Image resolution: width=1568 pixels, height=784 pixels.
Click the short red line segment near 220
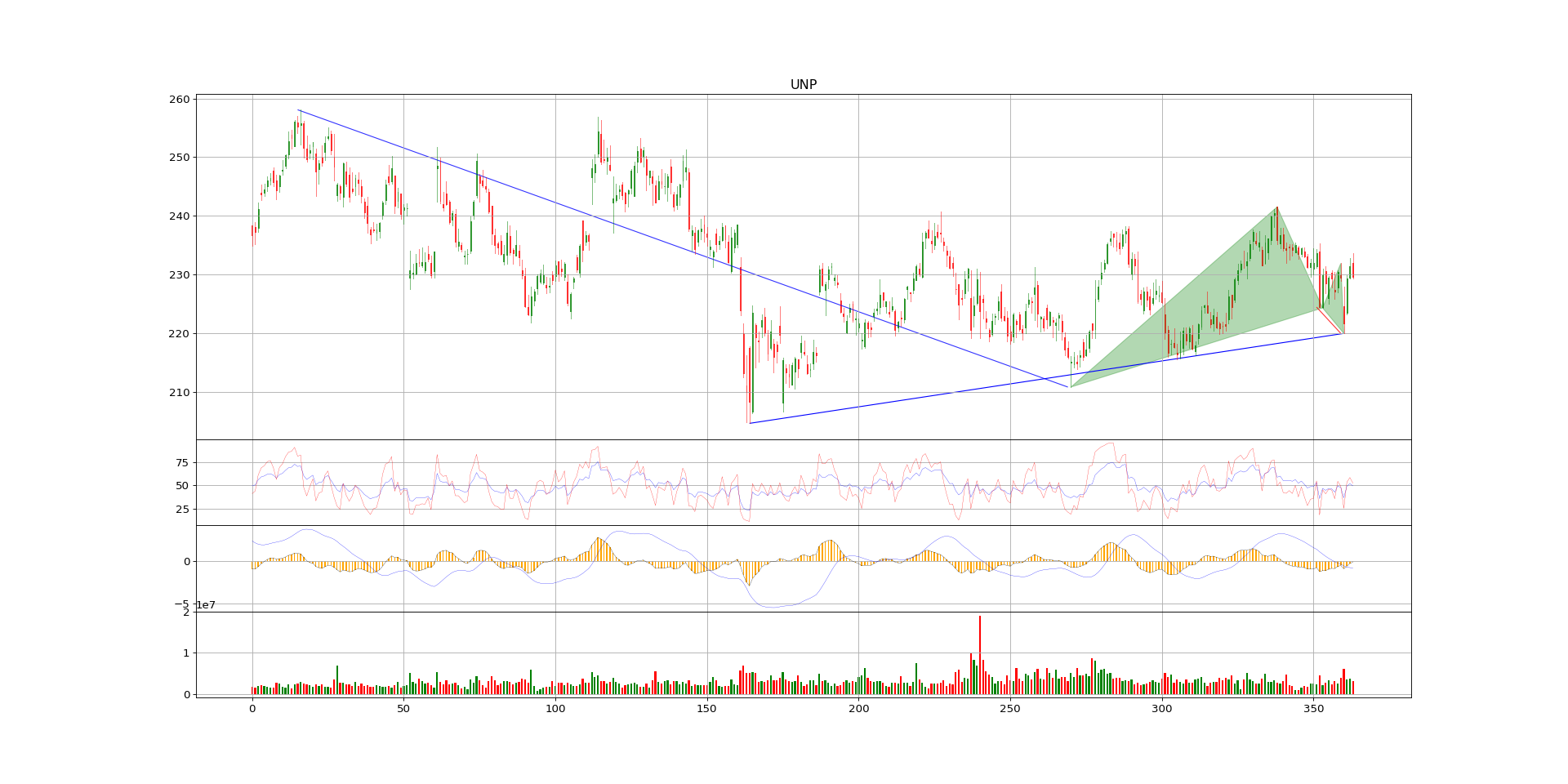coord(1330,320)
